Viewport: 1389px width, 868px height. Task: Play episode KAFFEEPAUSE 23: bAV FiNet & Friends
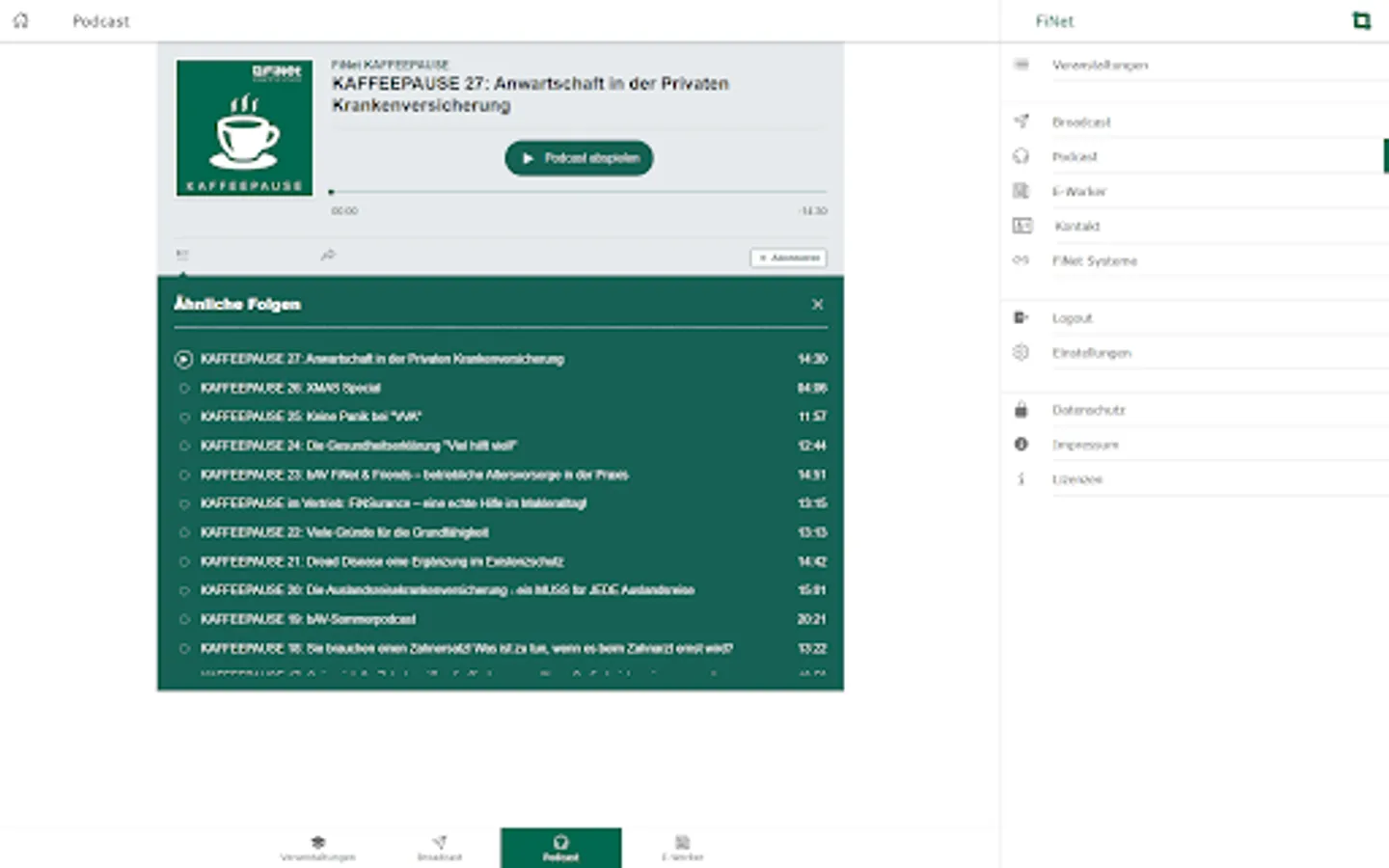415,475
